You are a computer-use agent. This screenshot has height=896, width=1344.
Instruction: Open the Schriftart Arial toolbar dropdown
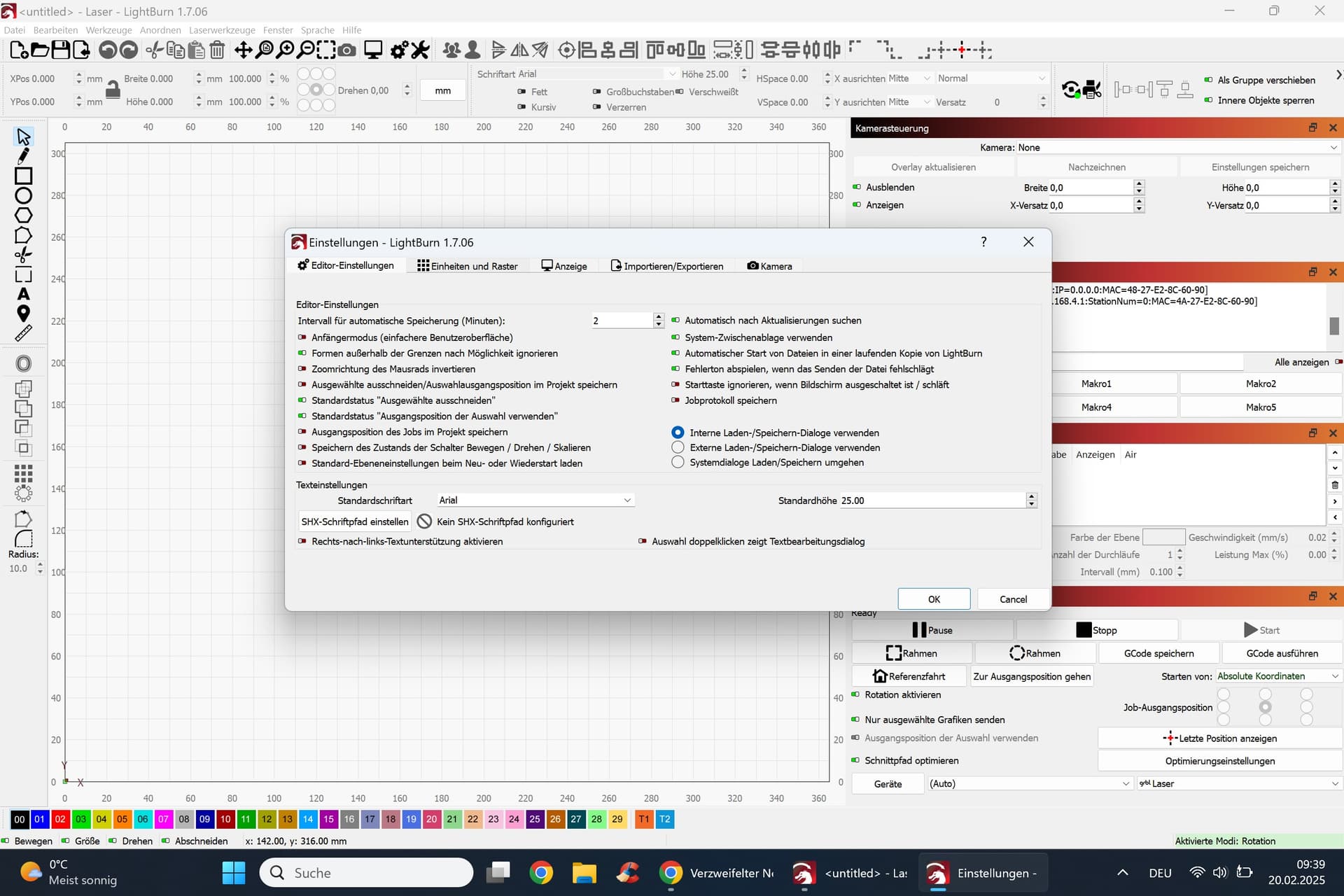tap(597, 73)
